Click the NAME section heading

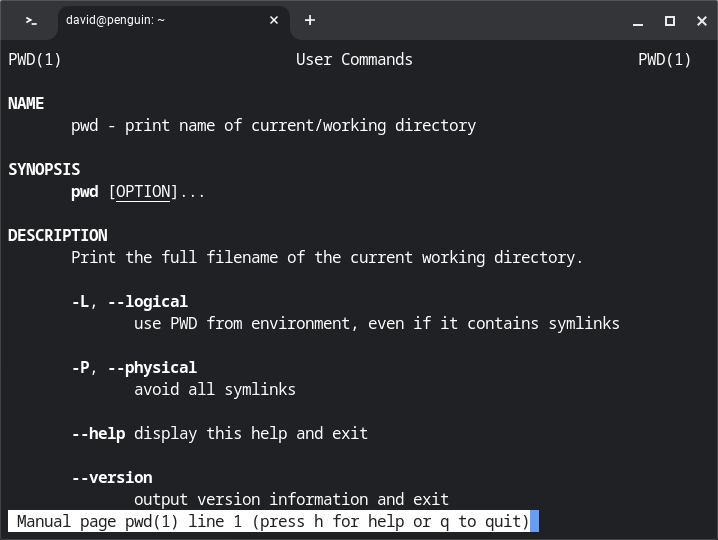click(x=26, y=104)
